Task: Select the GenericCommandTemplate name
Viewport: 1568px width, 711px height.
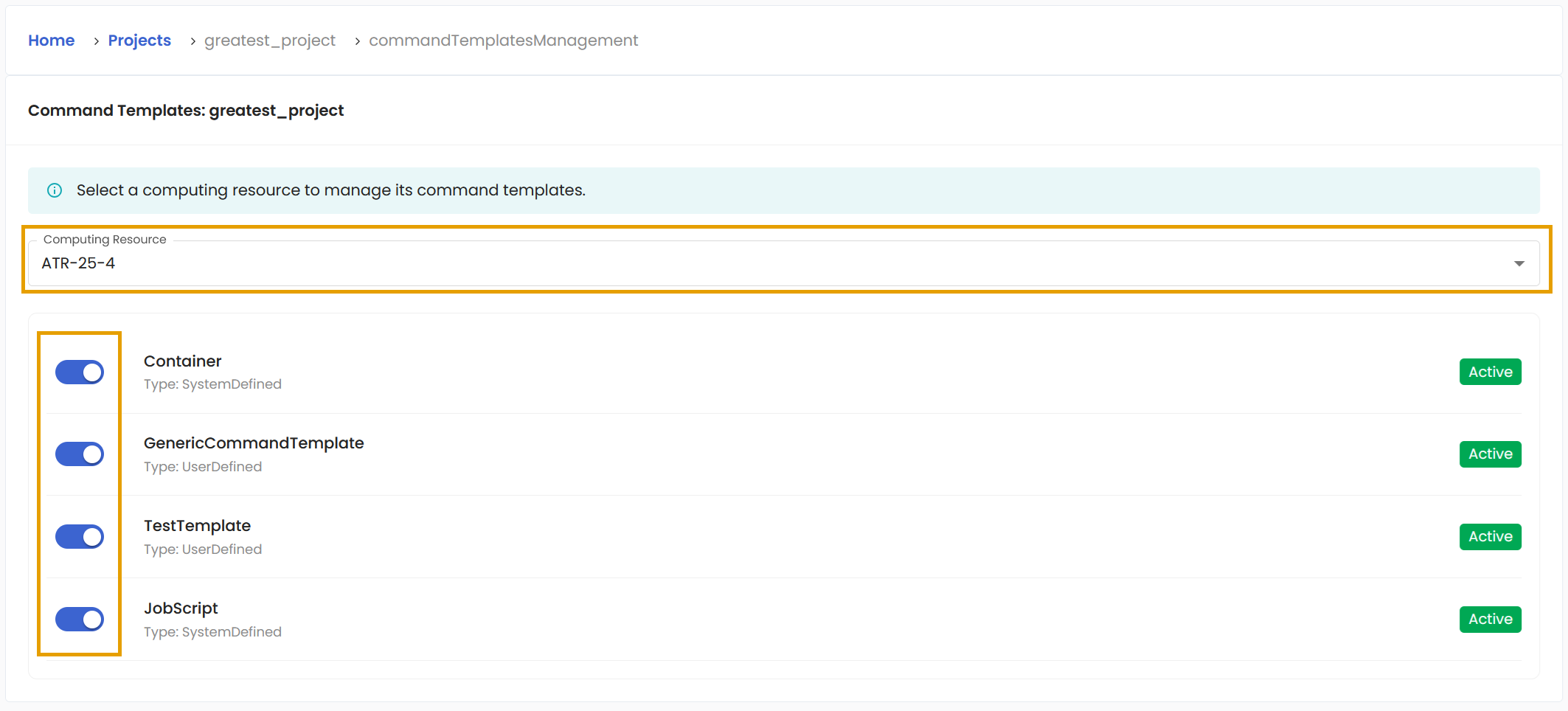Action: coord(254,443)
